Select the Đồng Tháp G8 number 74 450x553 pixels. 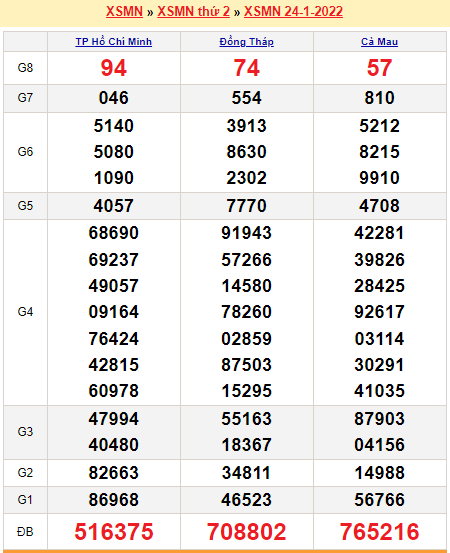tap(246, 68)
